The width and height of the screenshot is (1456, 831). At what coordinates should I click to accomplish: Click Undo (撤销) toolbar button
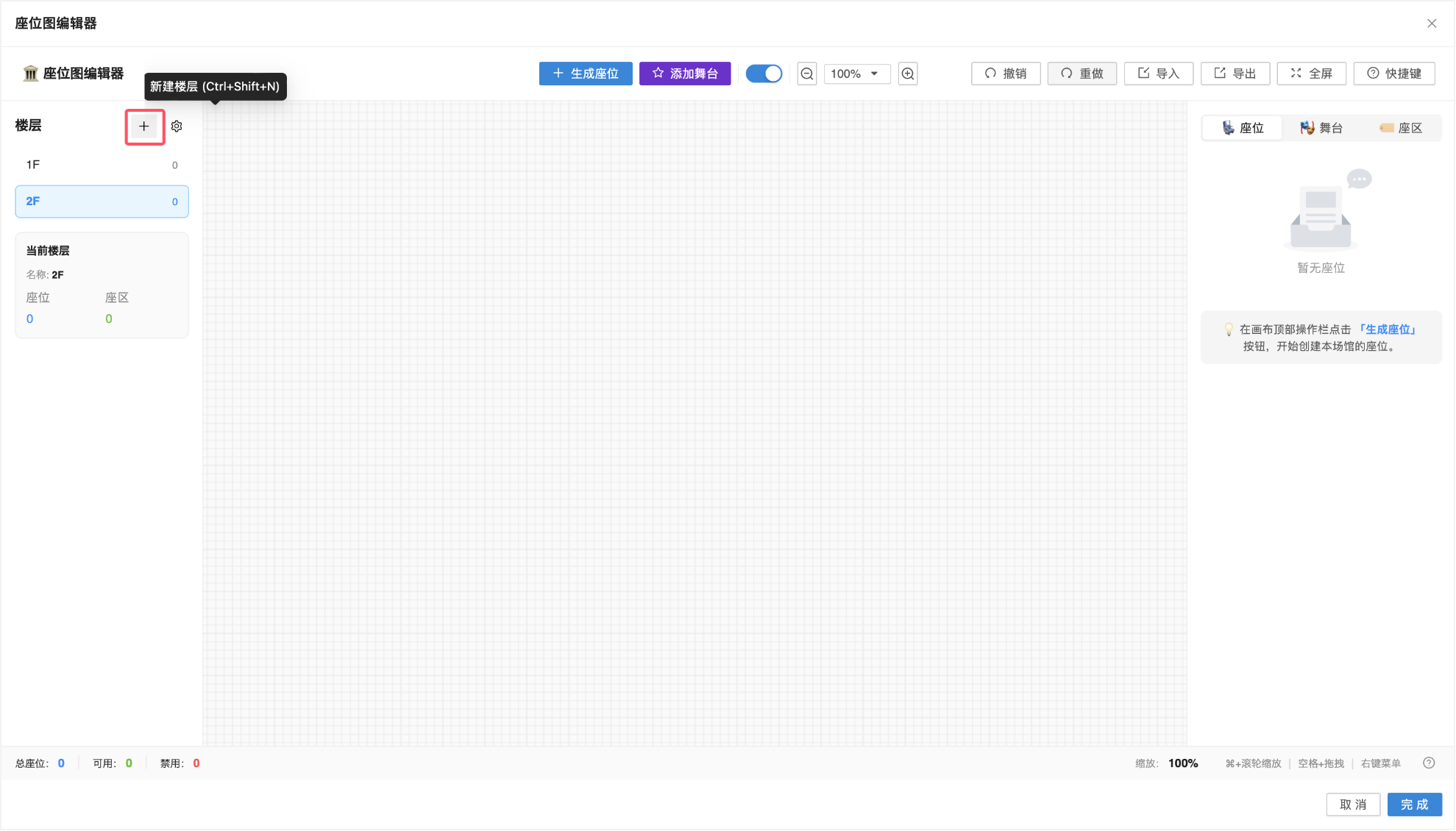pos(1006,74)
